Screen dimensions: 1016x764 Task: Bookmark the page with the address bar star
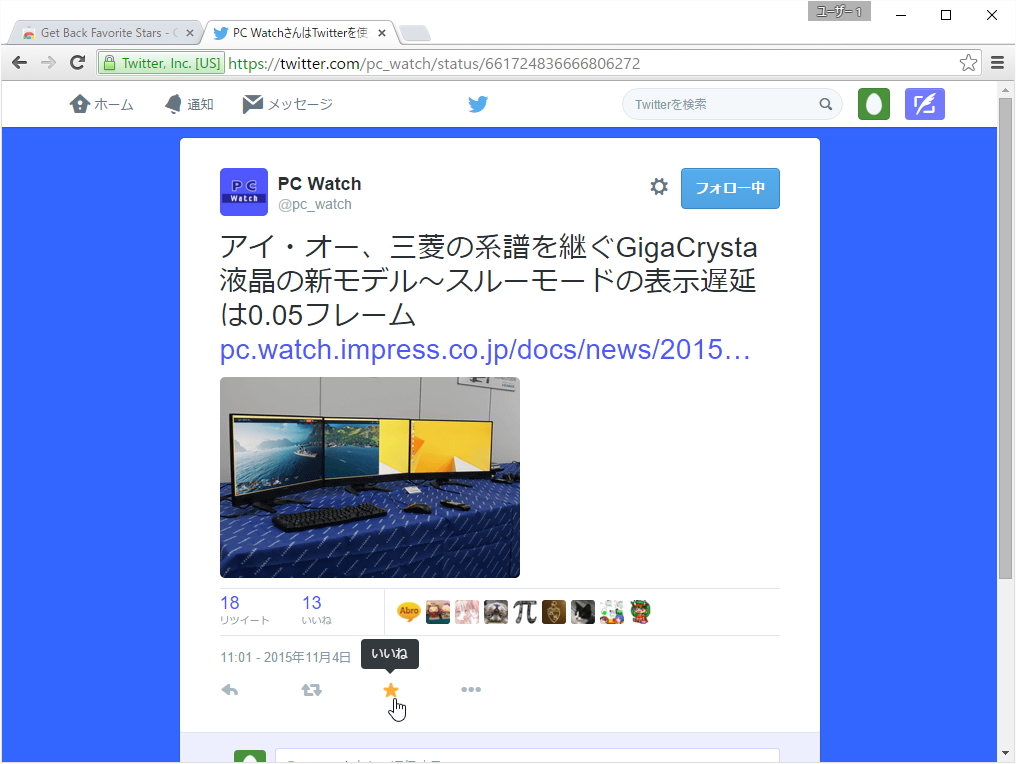(x=967, y=62)
